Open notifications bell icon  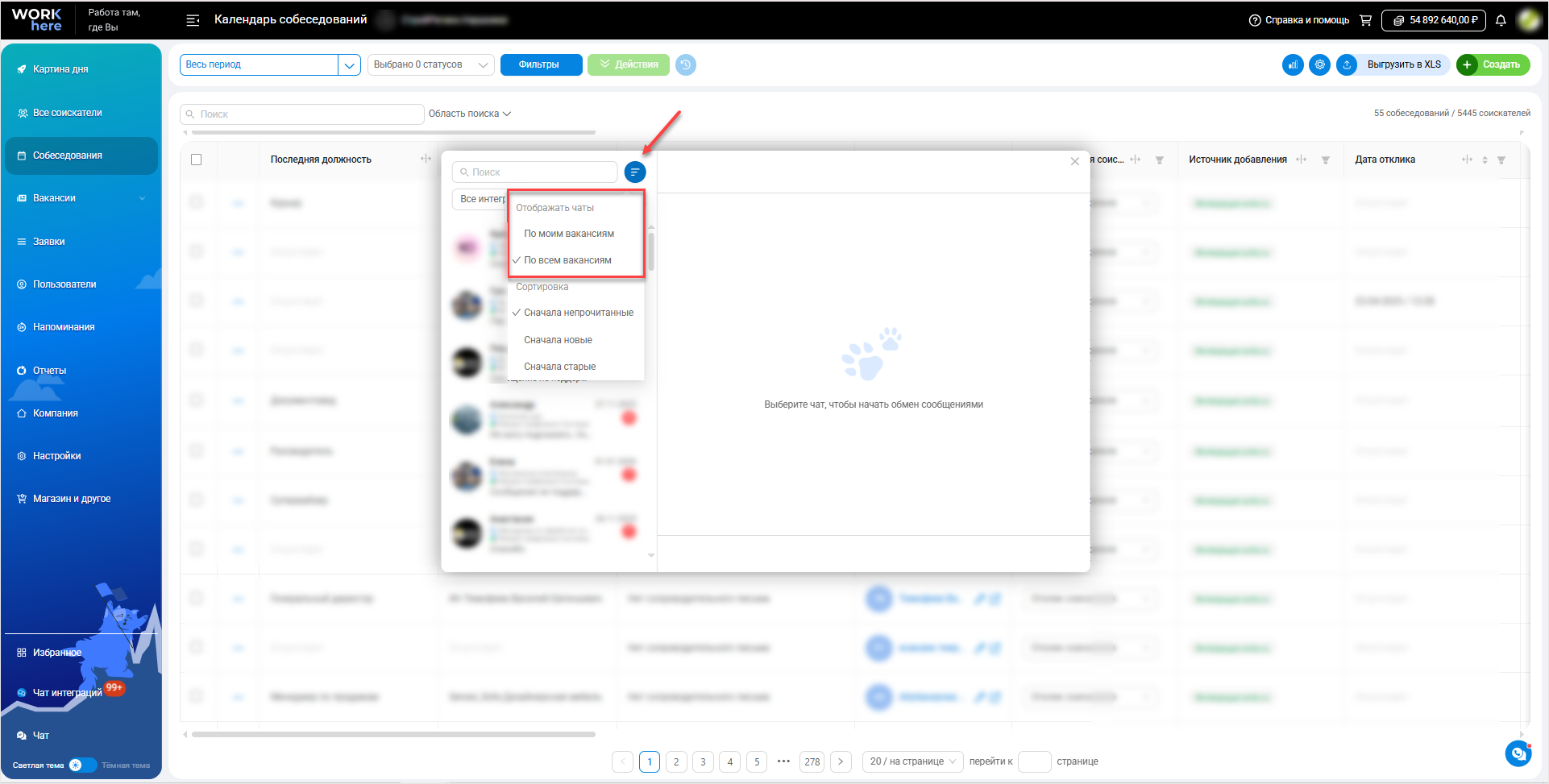coord(1501,20)
